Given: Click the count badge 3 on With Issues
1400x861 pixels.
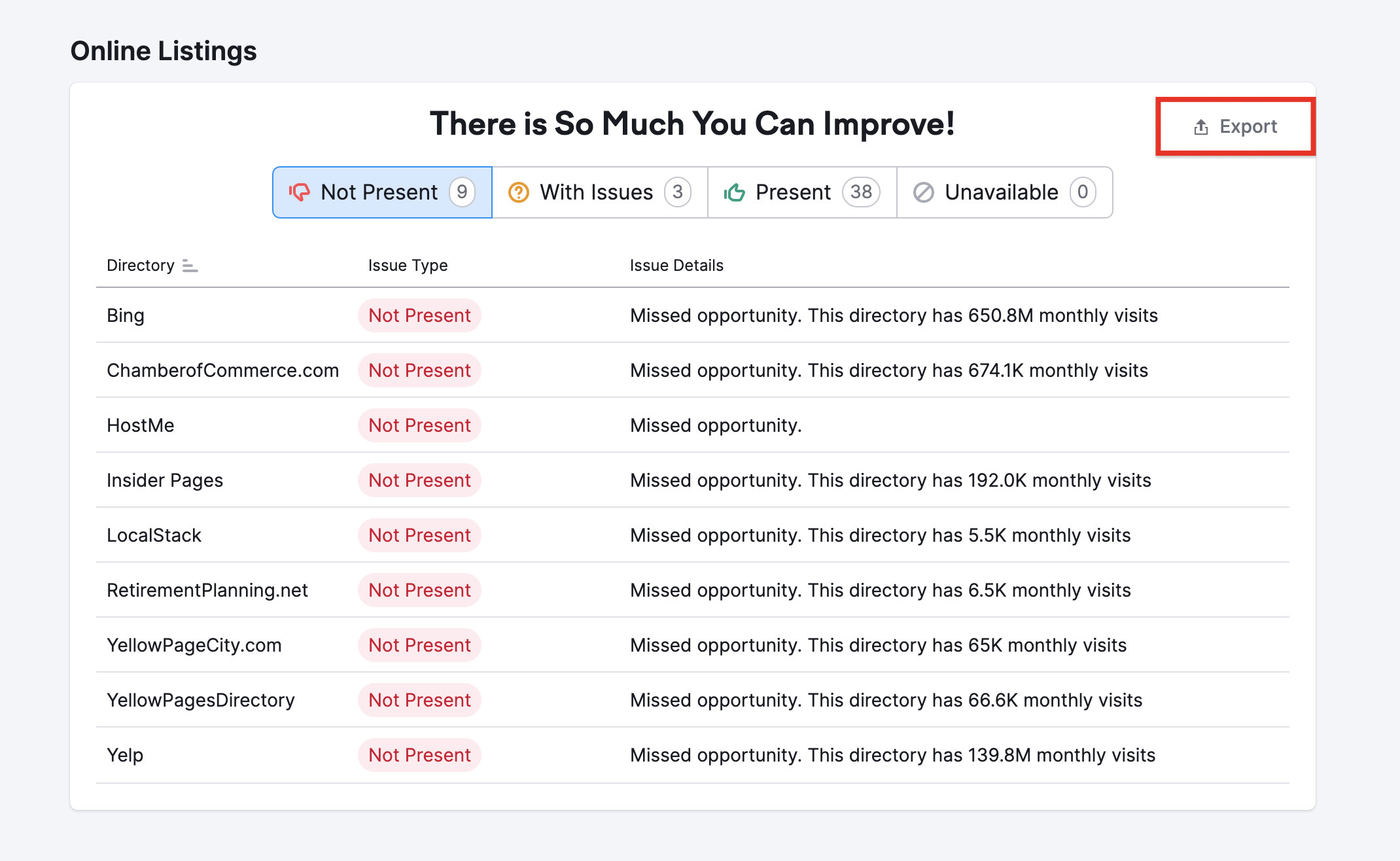Looking at the screenshot, I should [678, 192].
